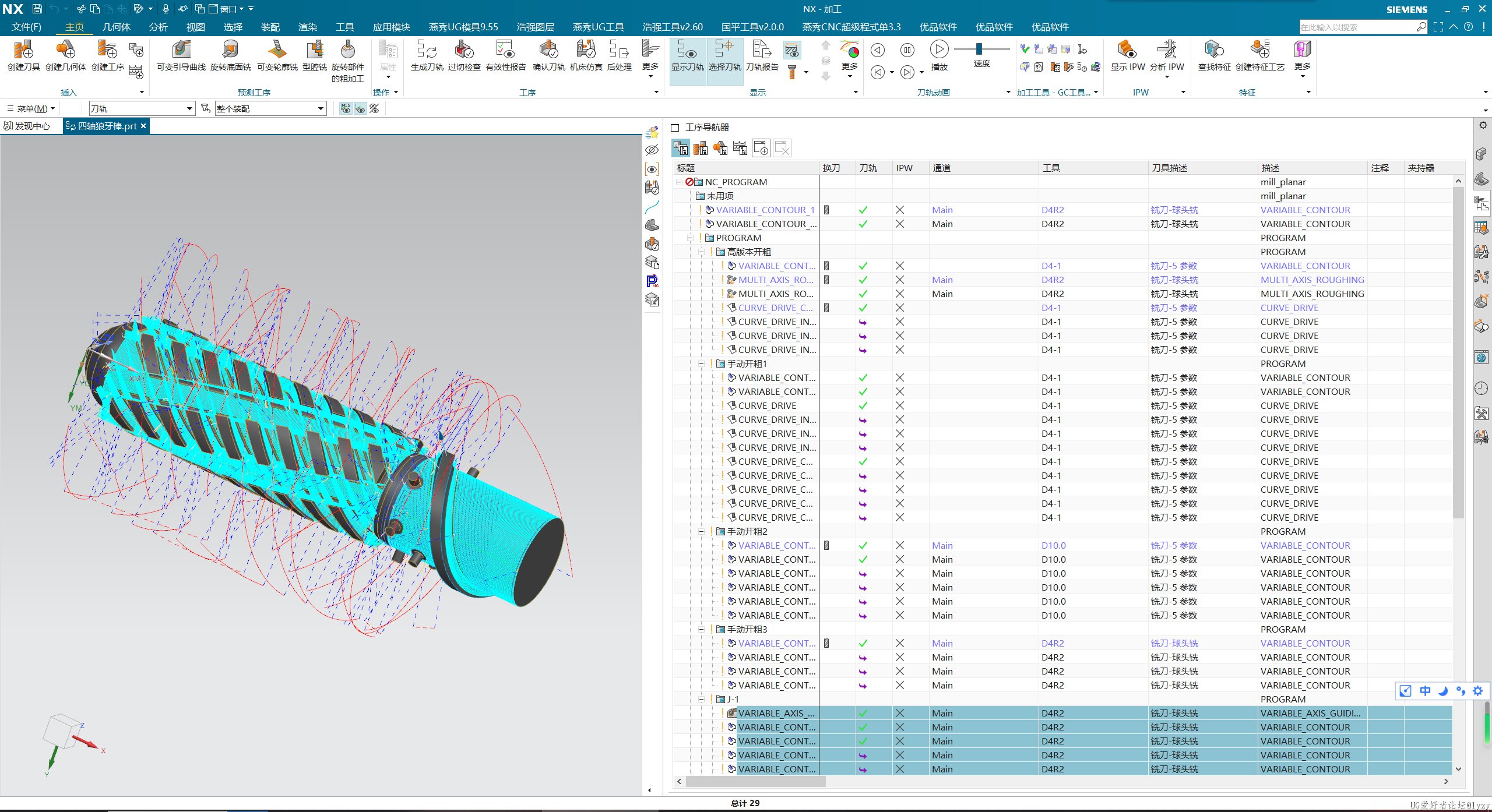The width and height of the screenshot is (1492, 812).
Task: Close the 四轴狼牙棒.prt tab
Action: pyautogui.click(x=143, y=126)
